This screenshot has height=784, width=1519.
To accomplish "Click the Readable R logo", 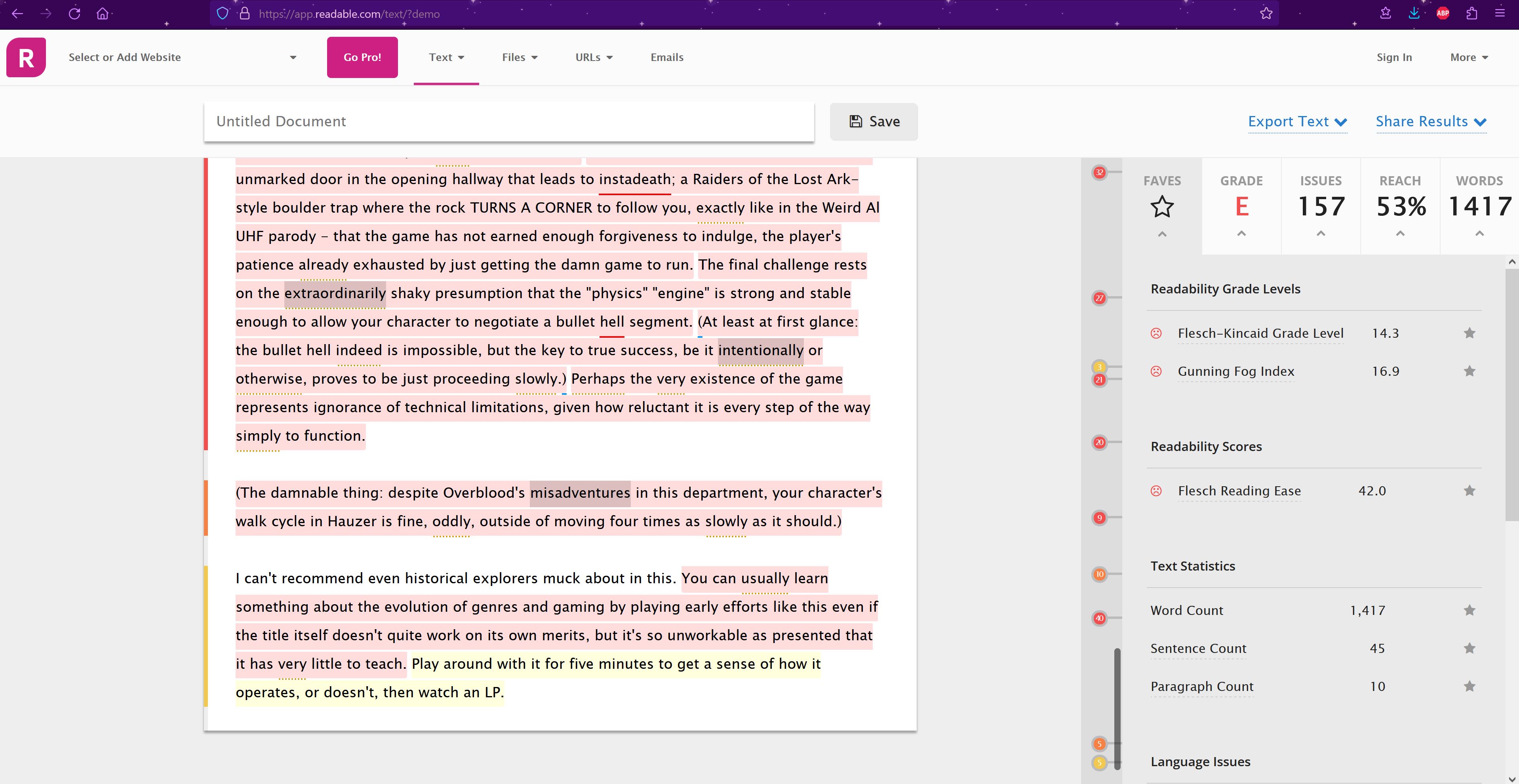I will [26, 57].
